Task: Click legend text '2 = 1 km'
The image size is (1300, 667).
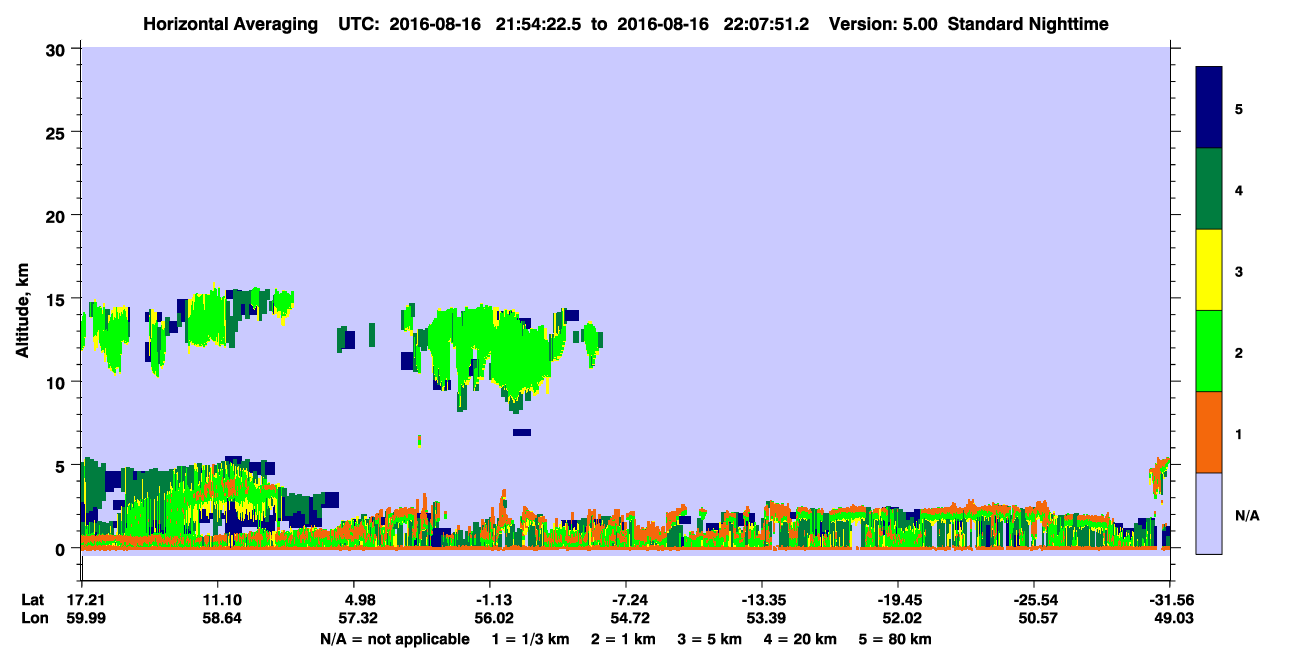Action: [x=623, y=639]
